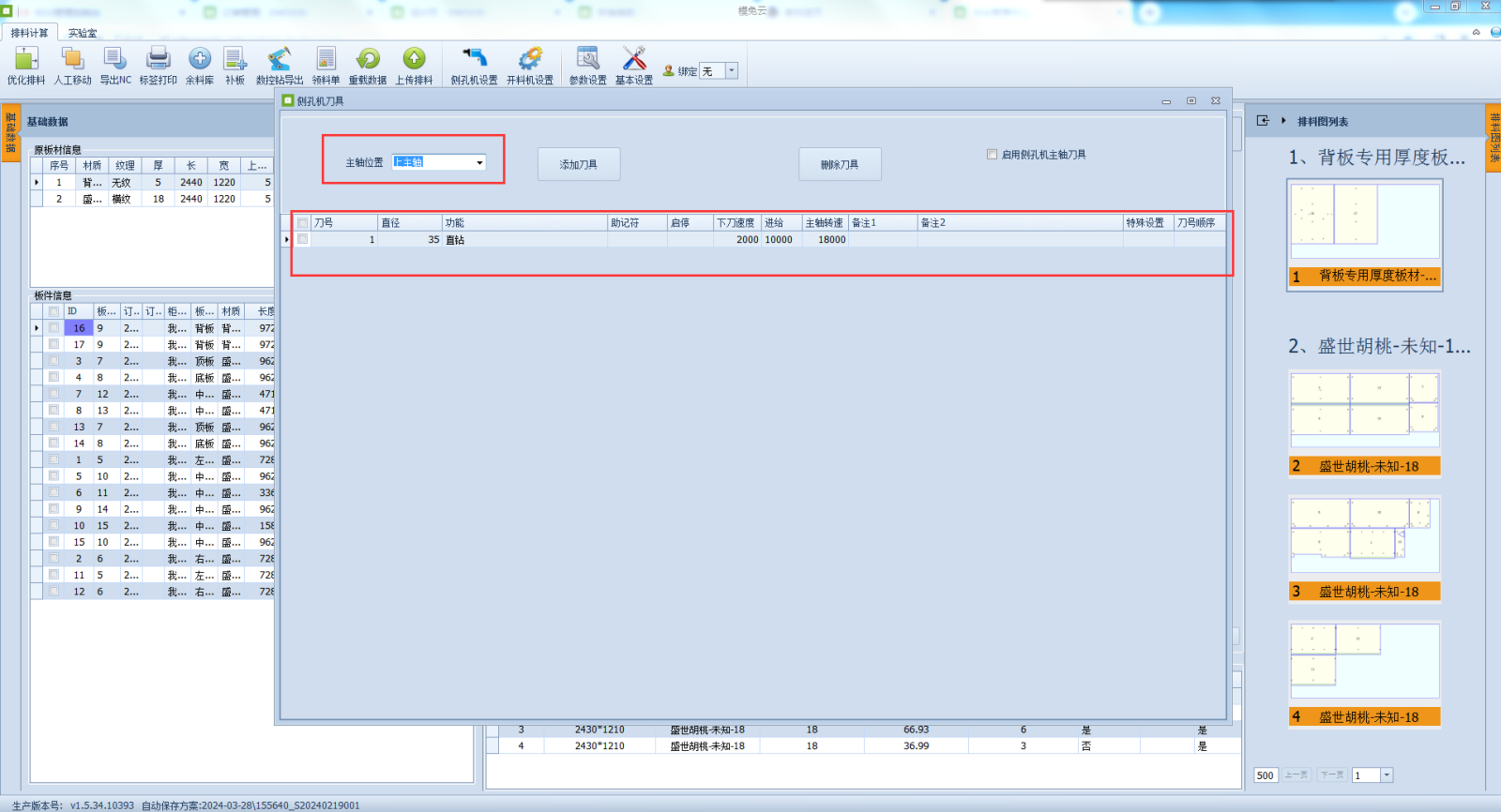Open the 绑定 binding dropdown
1501x812 pixels.
click(x=732, y=70)
